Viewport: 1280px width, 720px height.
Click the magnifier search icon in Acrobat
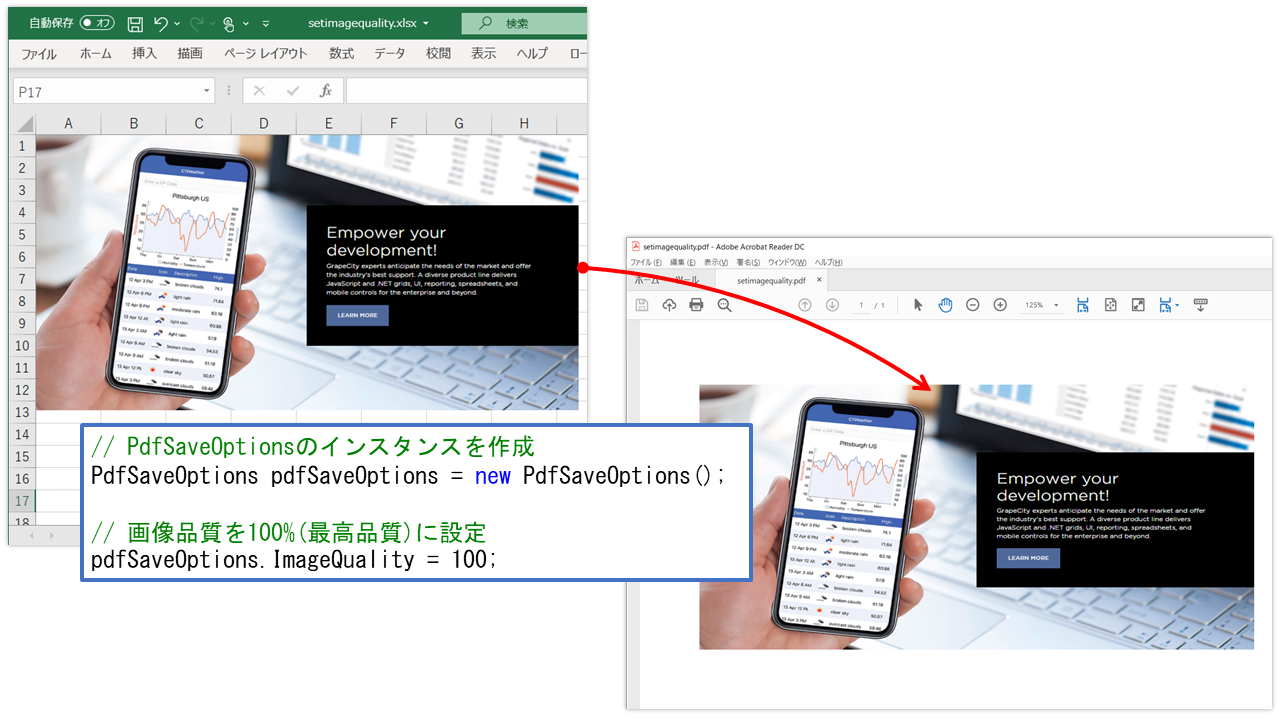[724, 305]
